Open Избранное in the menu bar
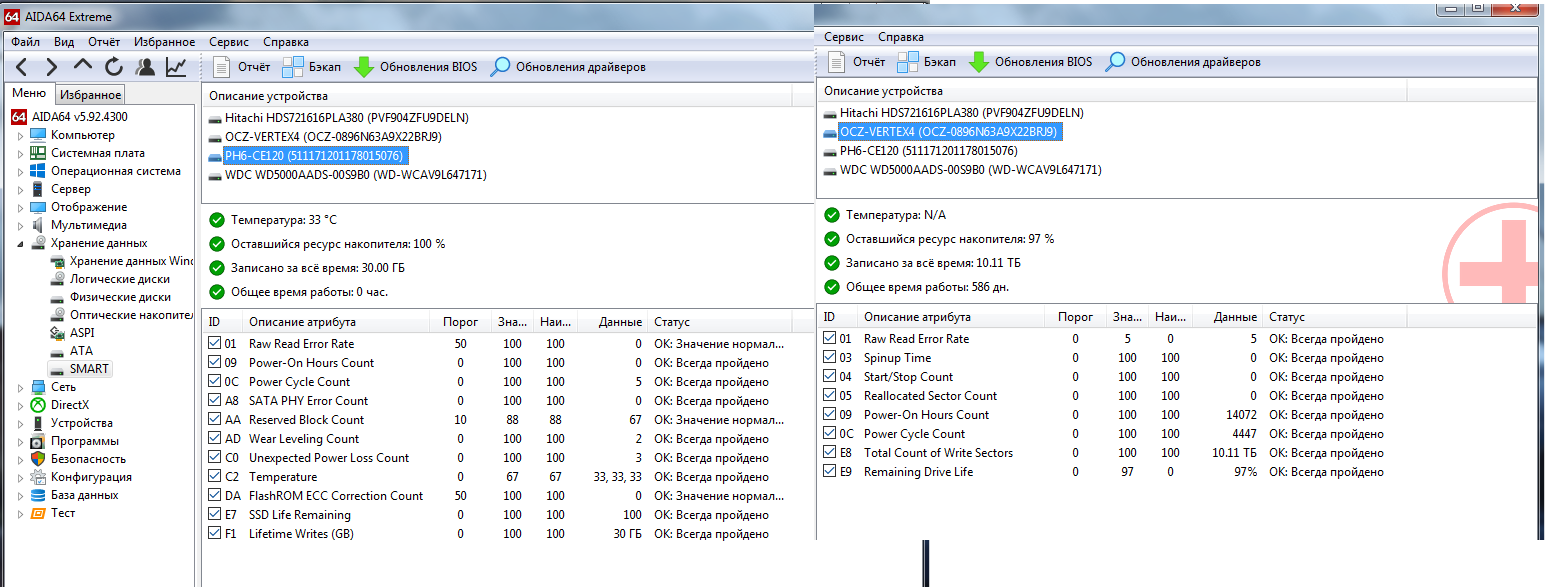This screenshot has width=1545, height=587. [163, 42]
